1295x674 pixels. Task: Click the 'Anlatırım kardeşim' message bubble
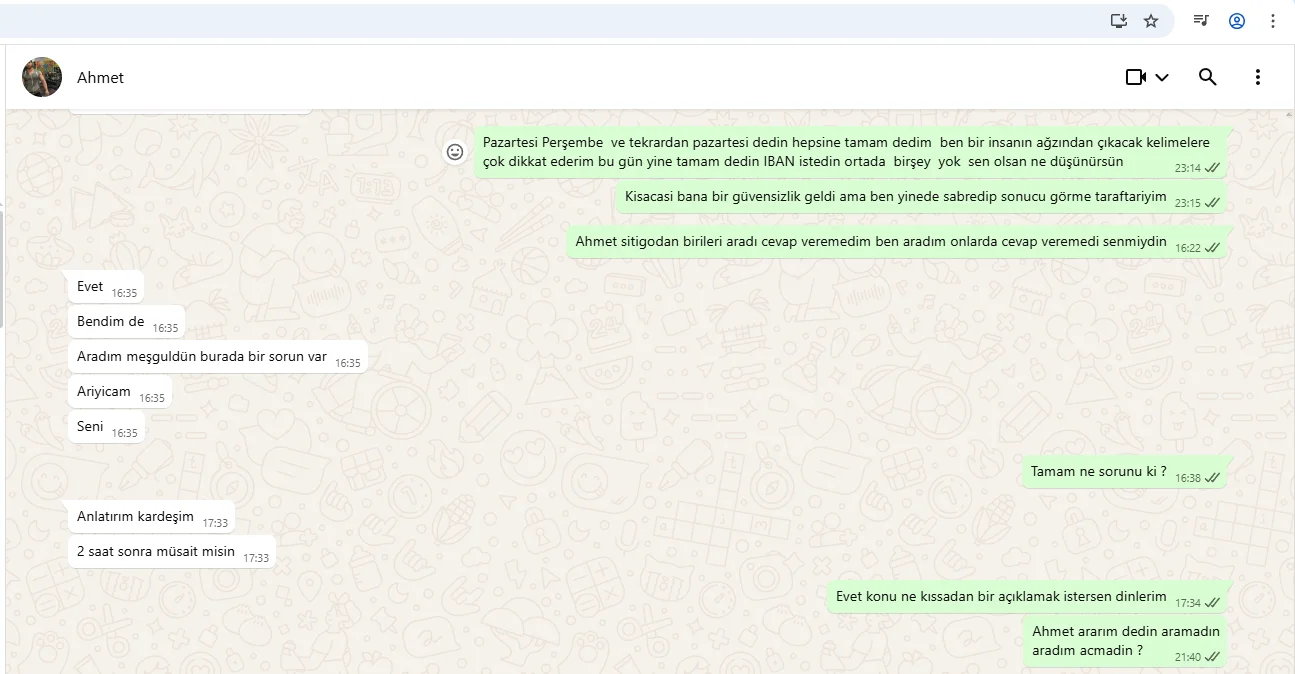pyautogui.click(x=135, y=517)
